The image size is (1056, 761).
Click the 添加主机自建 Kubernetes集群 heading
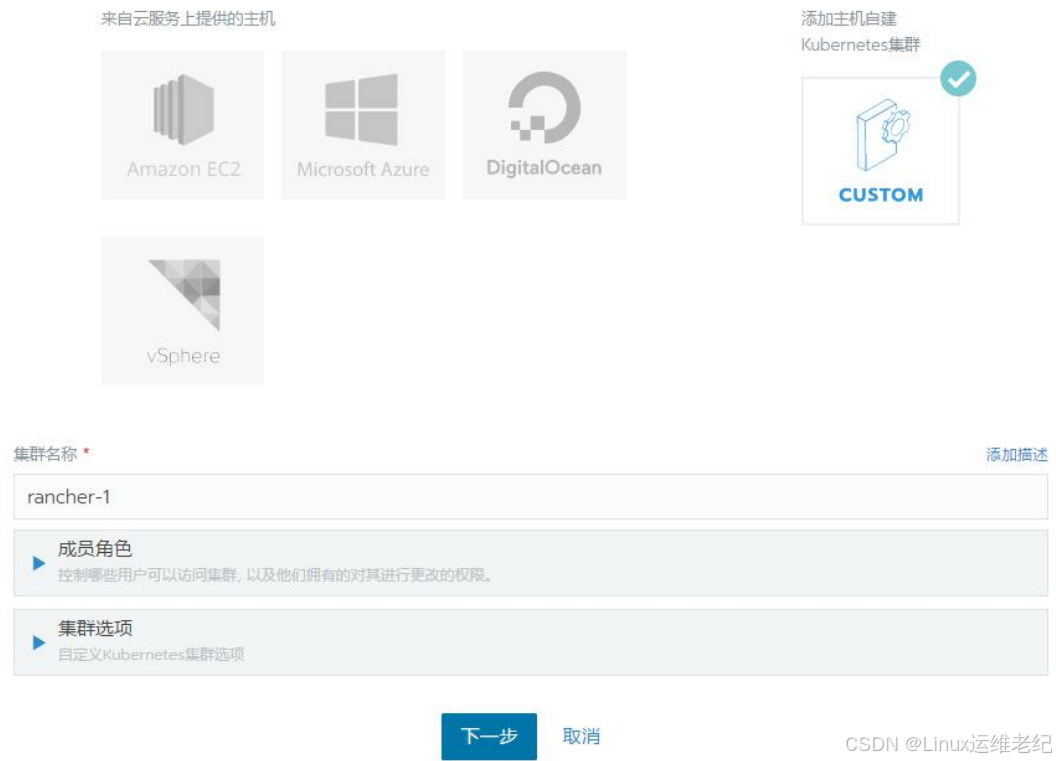[x=860, y=32]
